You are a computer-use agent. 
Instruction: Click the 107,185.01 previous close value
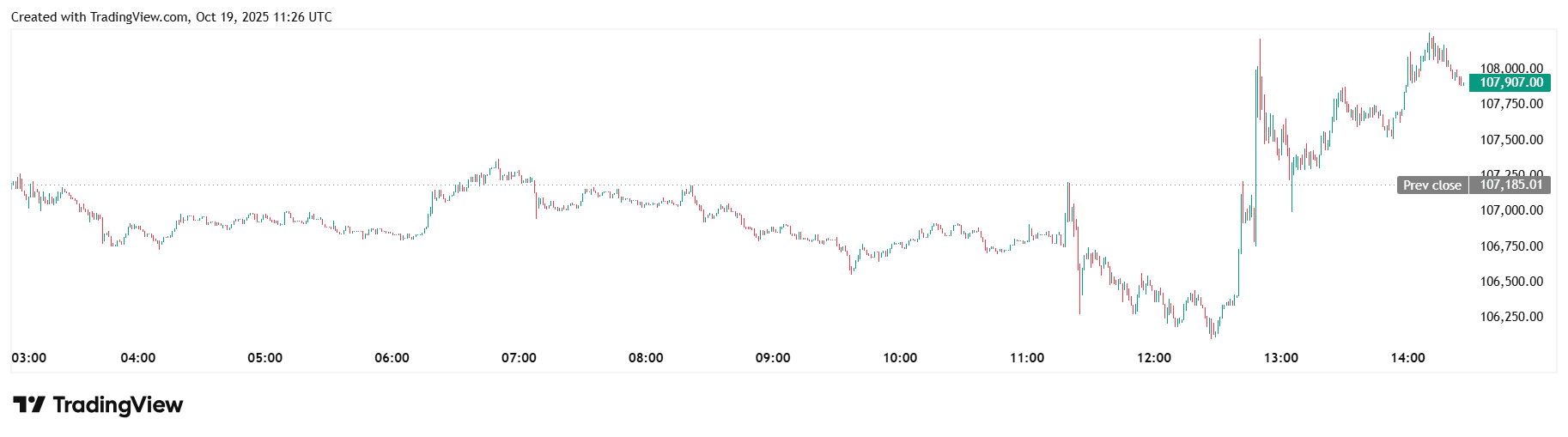click(x=1510, y=185)
